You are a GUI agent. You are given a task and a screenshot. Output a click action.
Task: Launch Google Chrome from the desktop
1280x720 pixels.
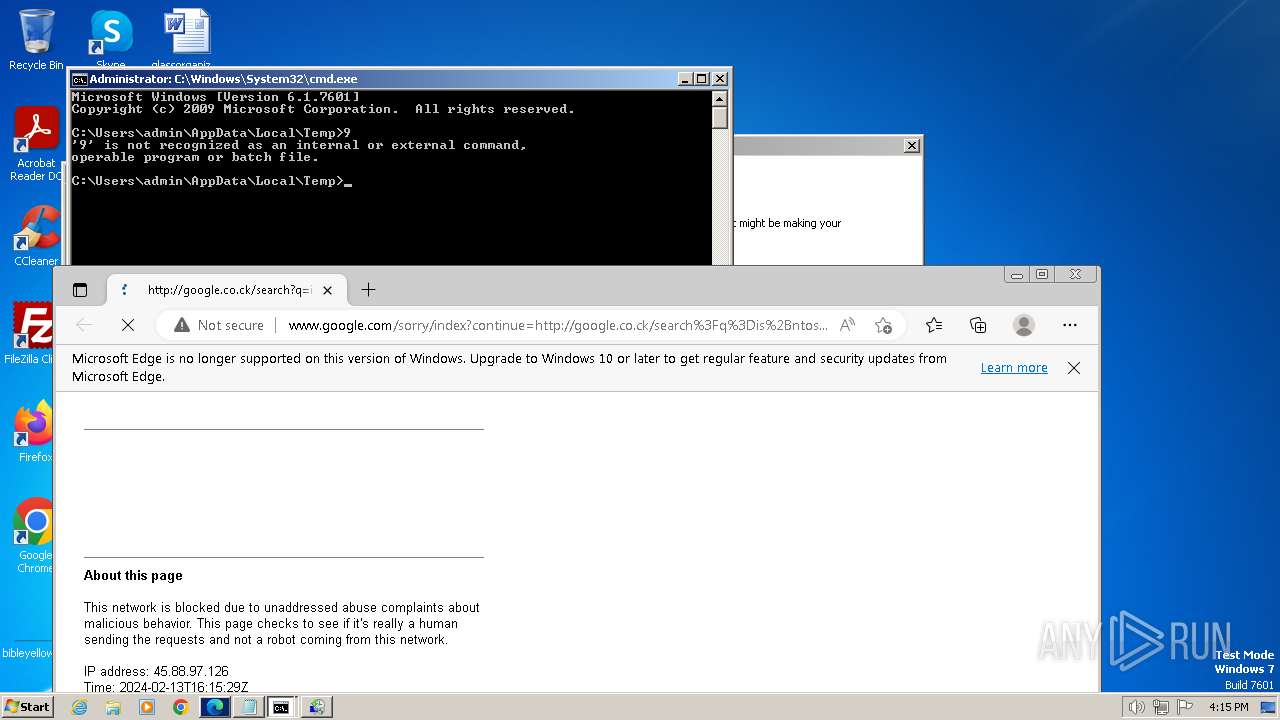pyautogui.click(x=35, y=536)
